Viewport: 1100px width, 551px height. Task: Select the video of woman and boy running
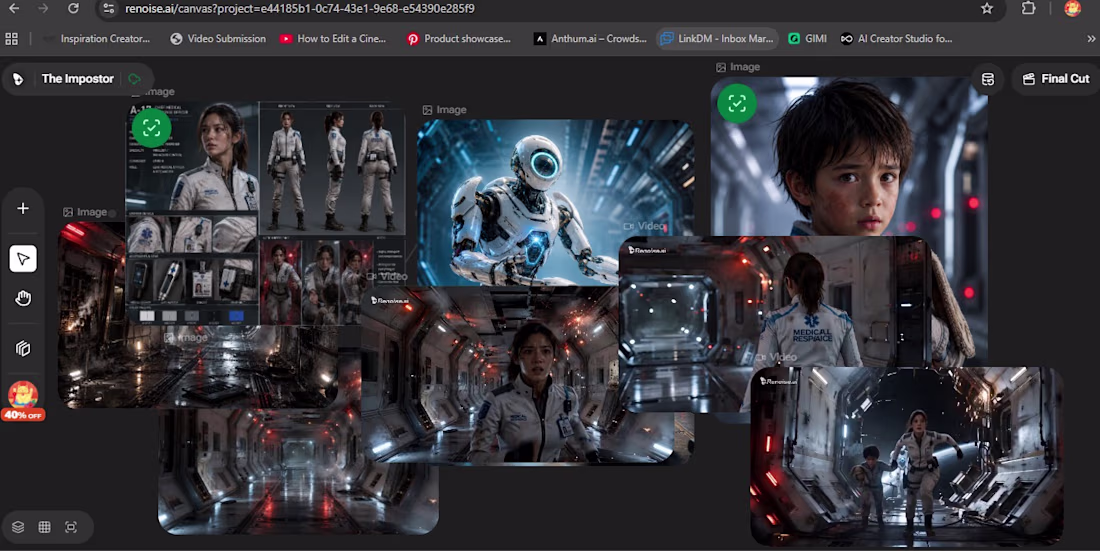(906, 456)
